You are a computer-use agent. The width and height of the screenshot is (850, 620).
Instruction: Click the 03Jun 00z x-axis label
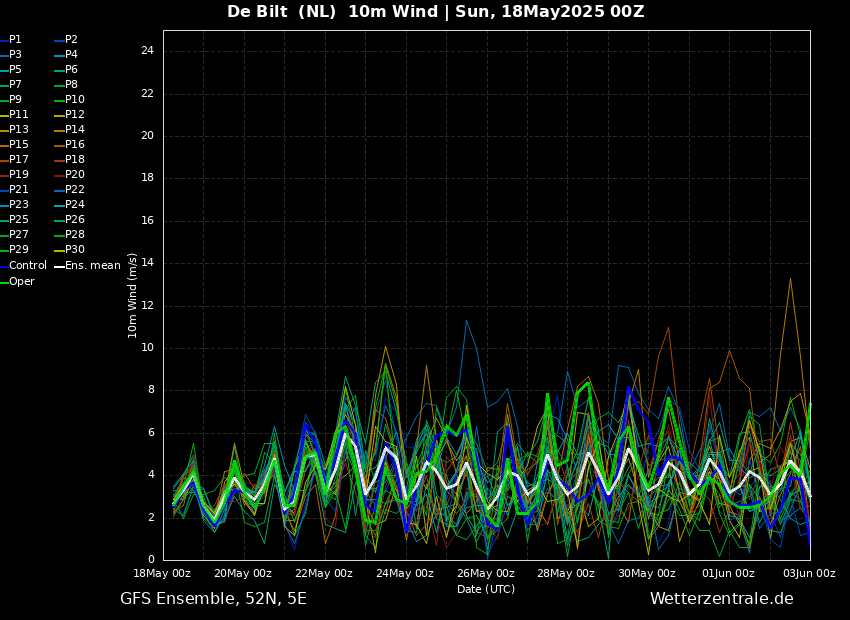[808, 574]
